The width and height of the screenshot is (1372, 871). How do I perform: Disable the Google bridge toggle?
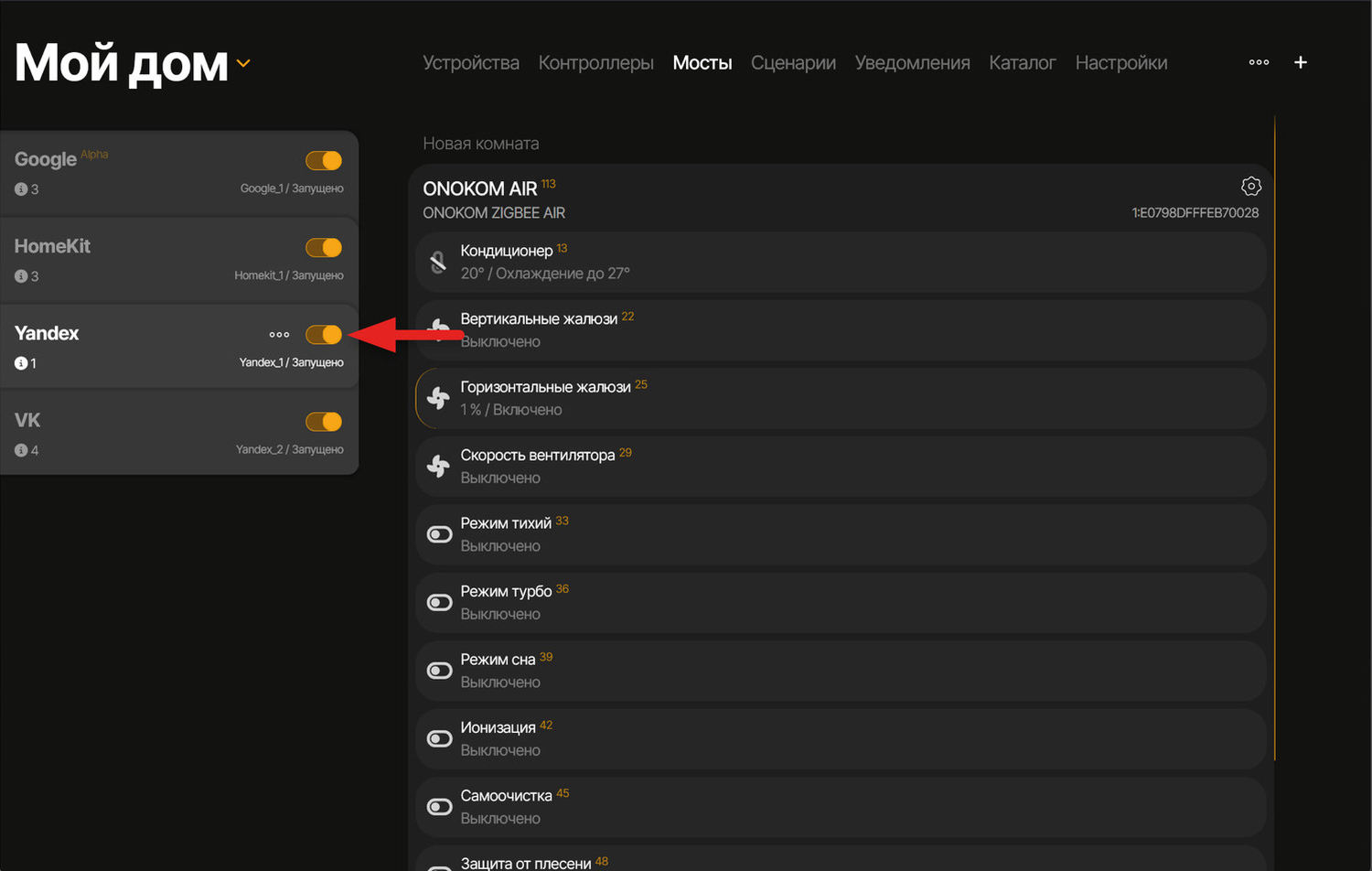(324, 161)
